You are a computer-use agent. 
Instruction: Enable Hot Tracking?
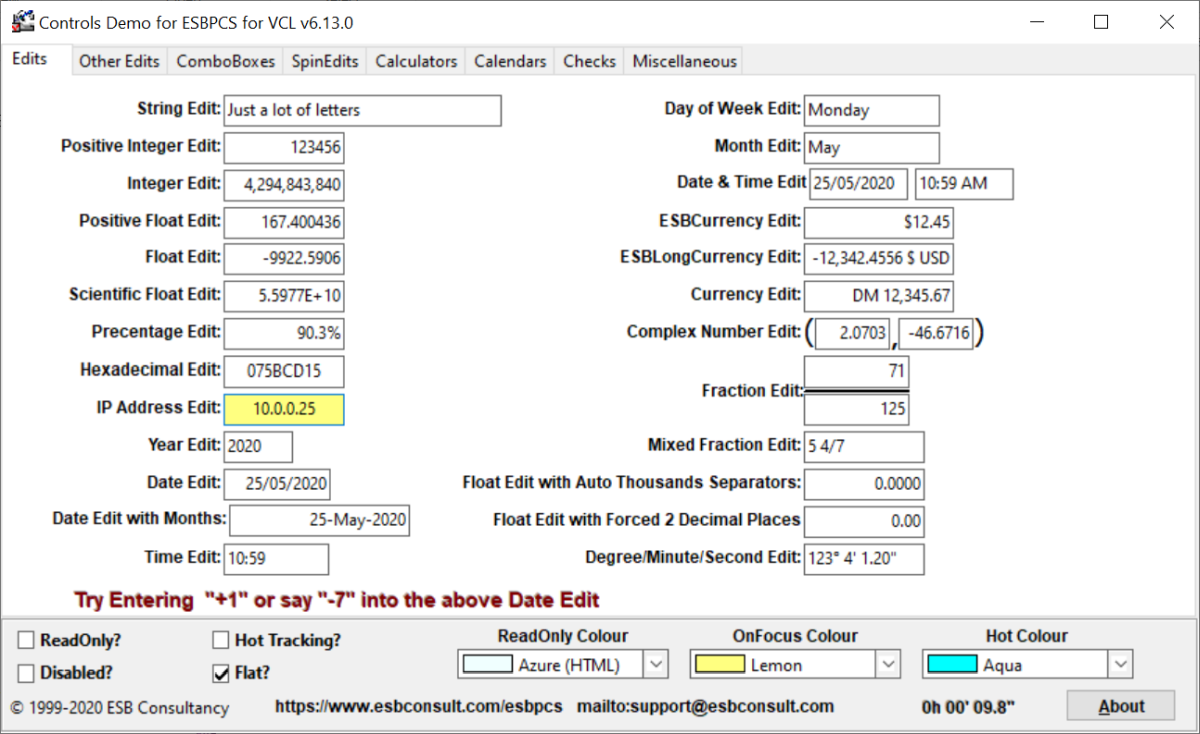point(220,639)
